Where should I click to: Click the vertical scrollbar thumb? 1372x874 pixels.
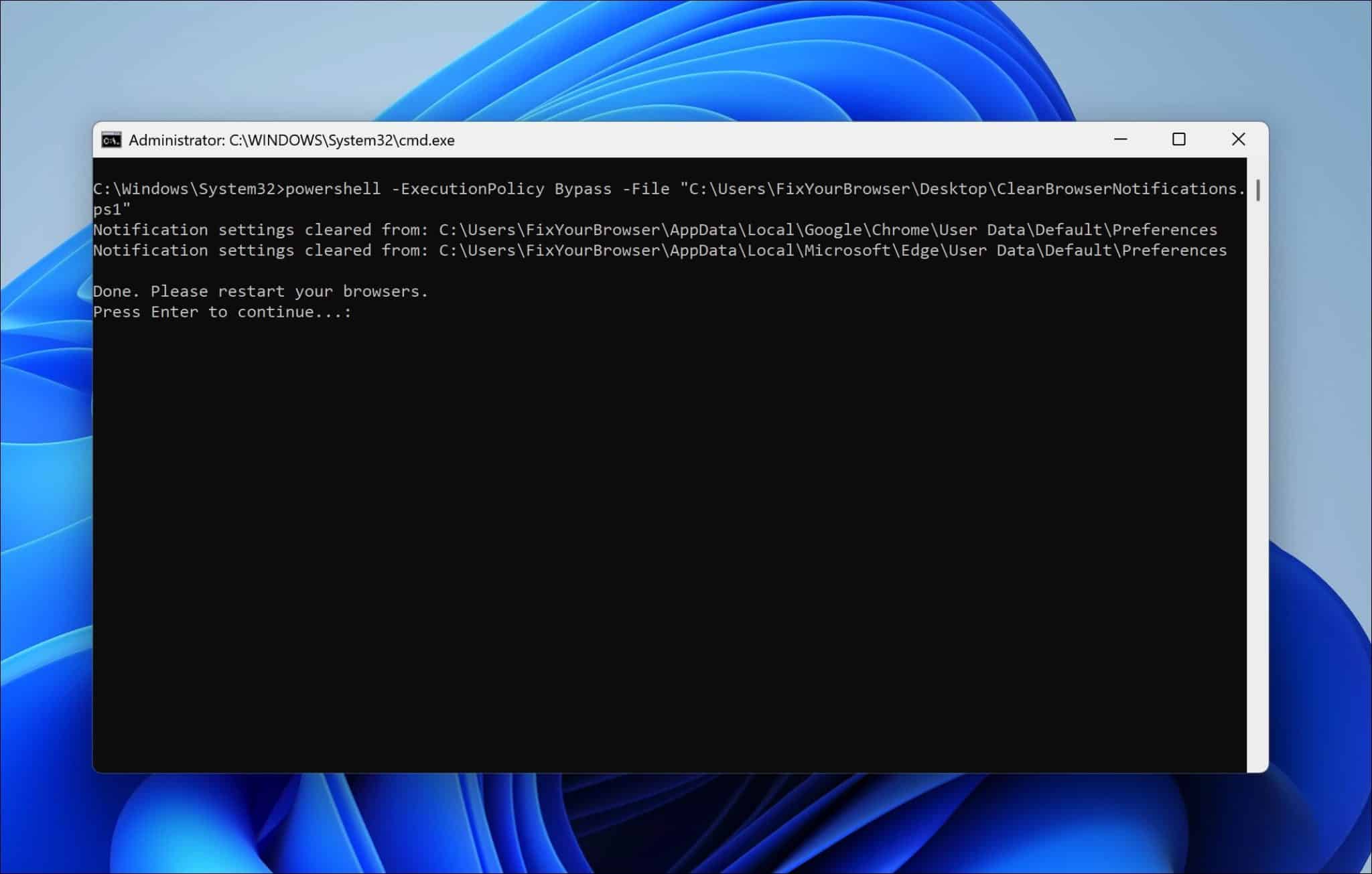click(x=1257, y=190)
